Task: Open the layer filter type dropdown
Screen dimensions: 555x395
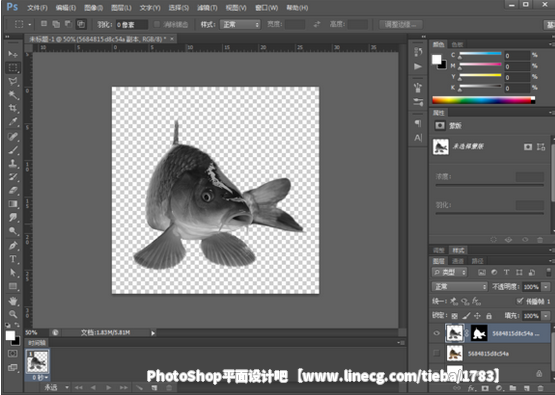Action: point(450,272)
